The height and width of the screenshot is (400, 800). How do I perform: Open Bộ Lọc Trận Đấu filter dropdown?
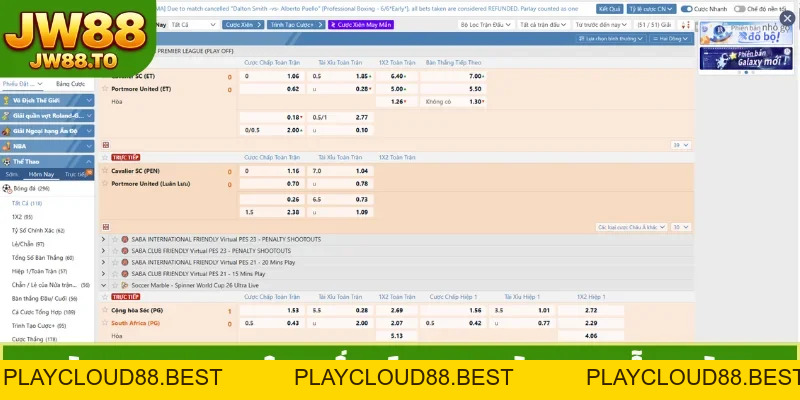click(485, 24)
